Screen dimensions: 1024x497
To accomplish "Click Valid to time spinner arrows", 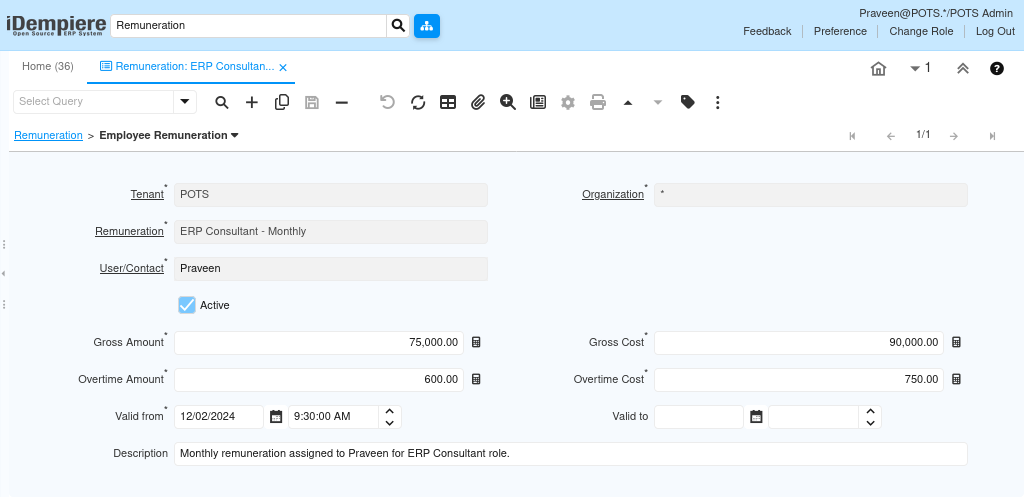I will click(870, 417).
